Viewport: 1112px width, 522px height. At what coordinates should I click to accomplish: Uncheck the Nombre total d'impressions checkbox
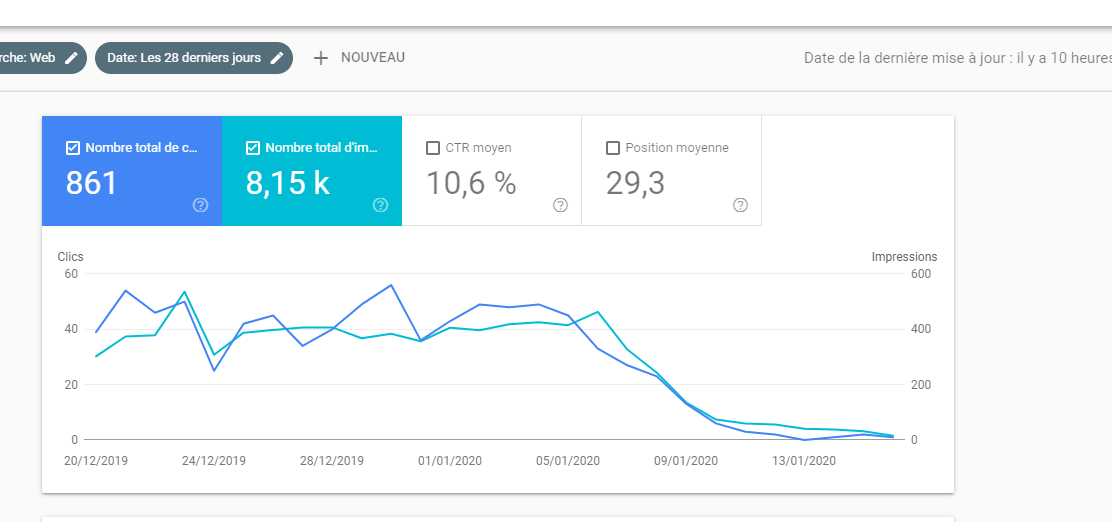click(252, 148)
